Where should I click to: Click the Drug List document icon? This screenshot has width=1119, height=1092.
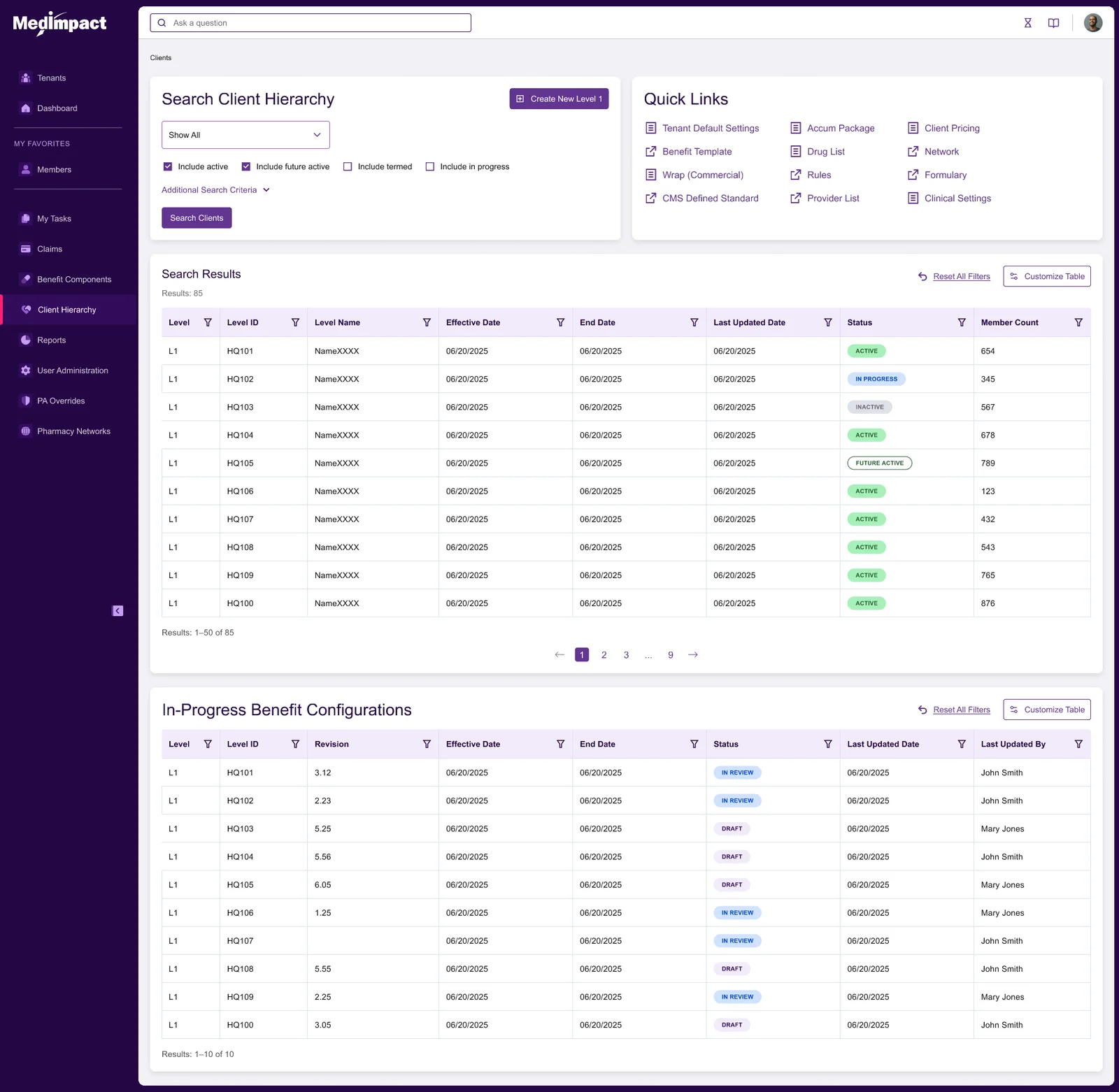click(x=795, y=152)
